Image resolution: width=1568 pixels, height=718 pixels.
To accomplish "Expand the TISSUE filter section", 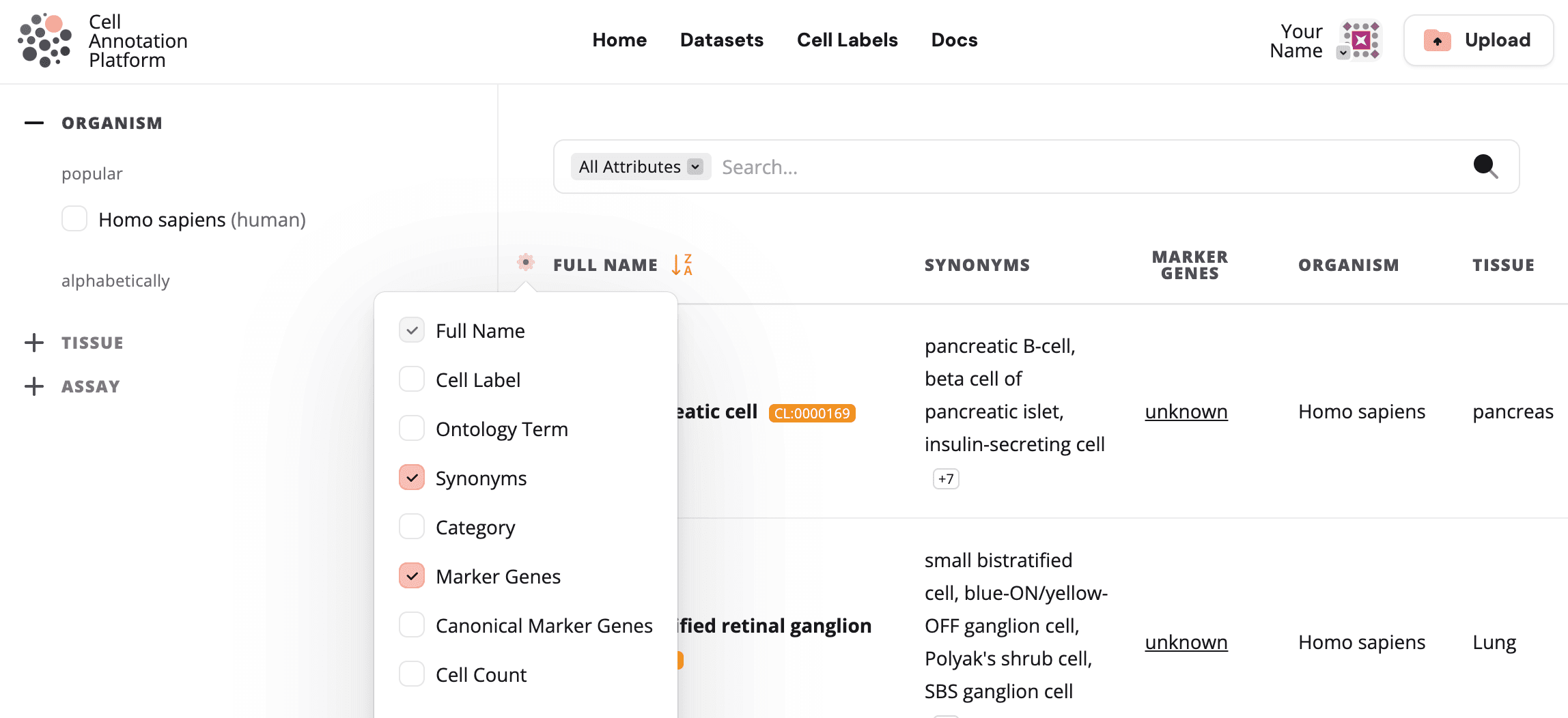I will coord(34,342).
